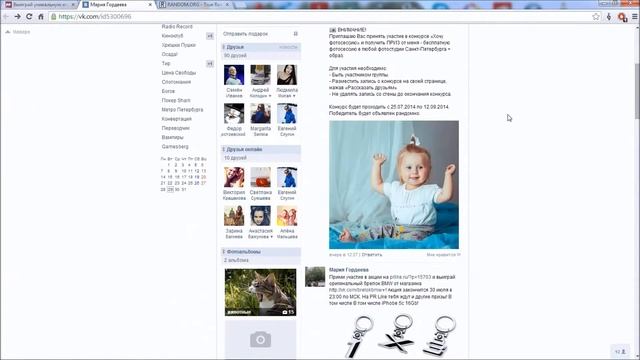Close the Мария Гордеева tab
The image size is (640, 360).
pyautogui.click(x=150, y=4)
